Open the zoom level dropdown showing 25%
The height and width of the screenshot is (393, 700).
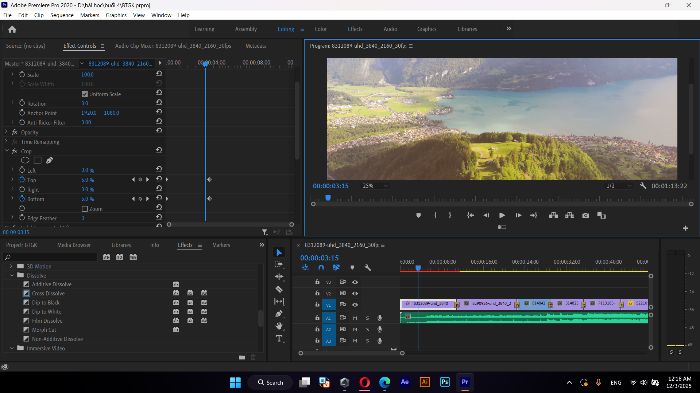coord(375,186)
